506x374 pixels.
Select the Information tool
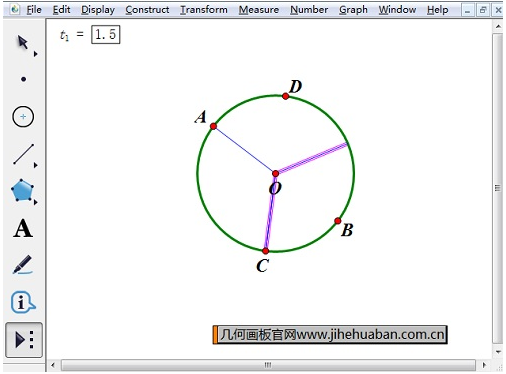pos(23,302)
